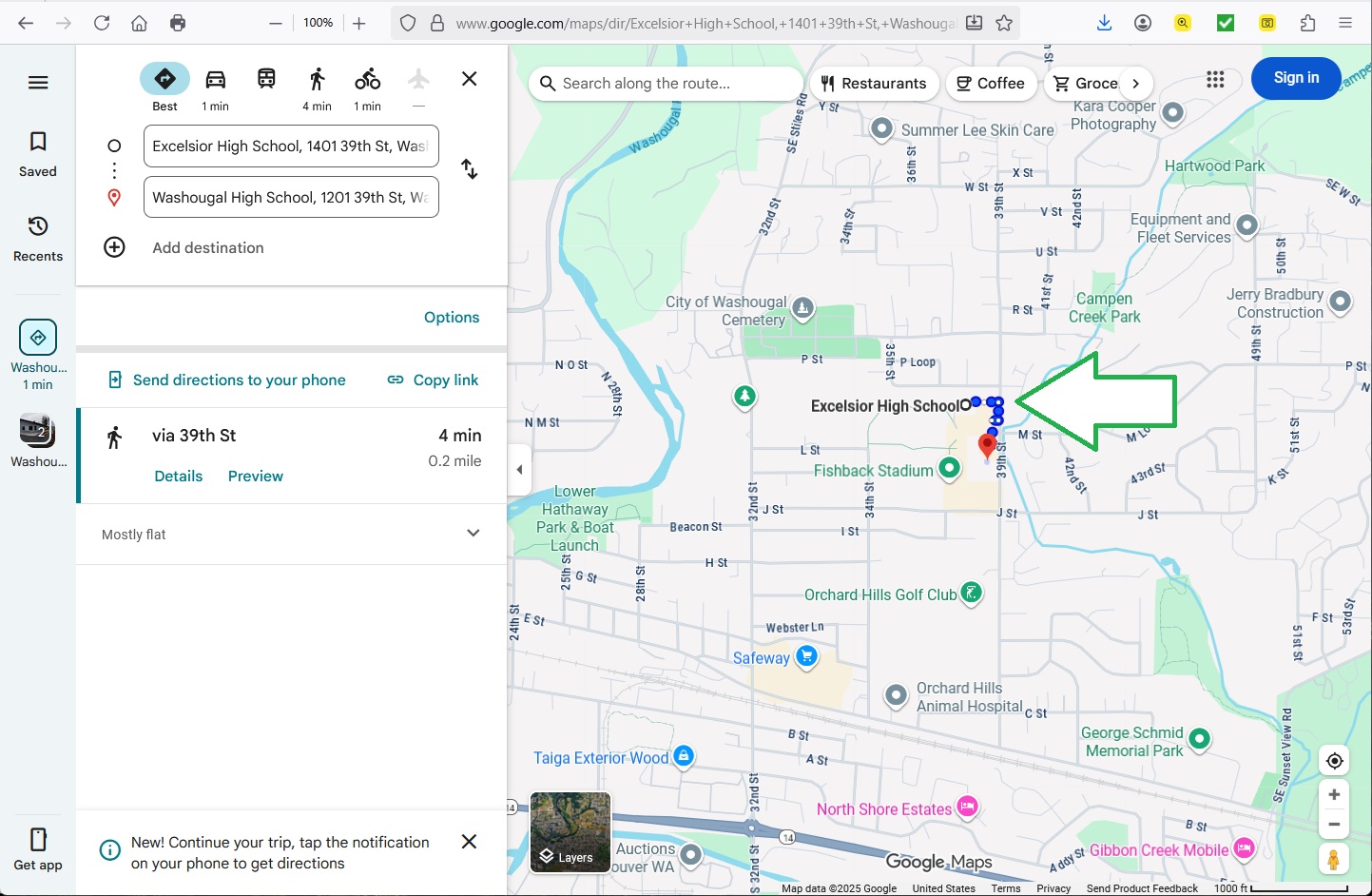Select Best travel mode option
This screenshot has height=896, width=1372.
[164, 80]
